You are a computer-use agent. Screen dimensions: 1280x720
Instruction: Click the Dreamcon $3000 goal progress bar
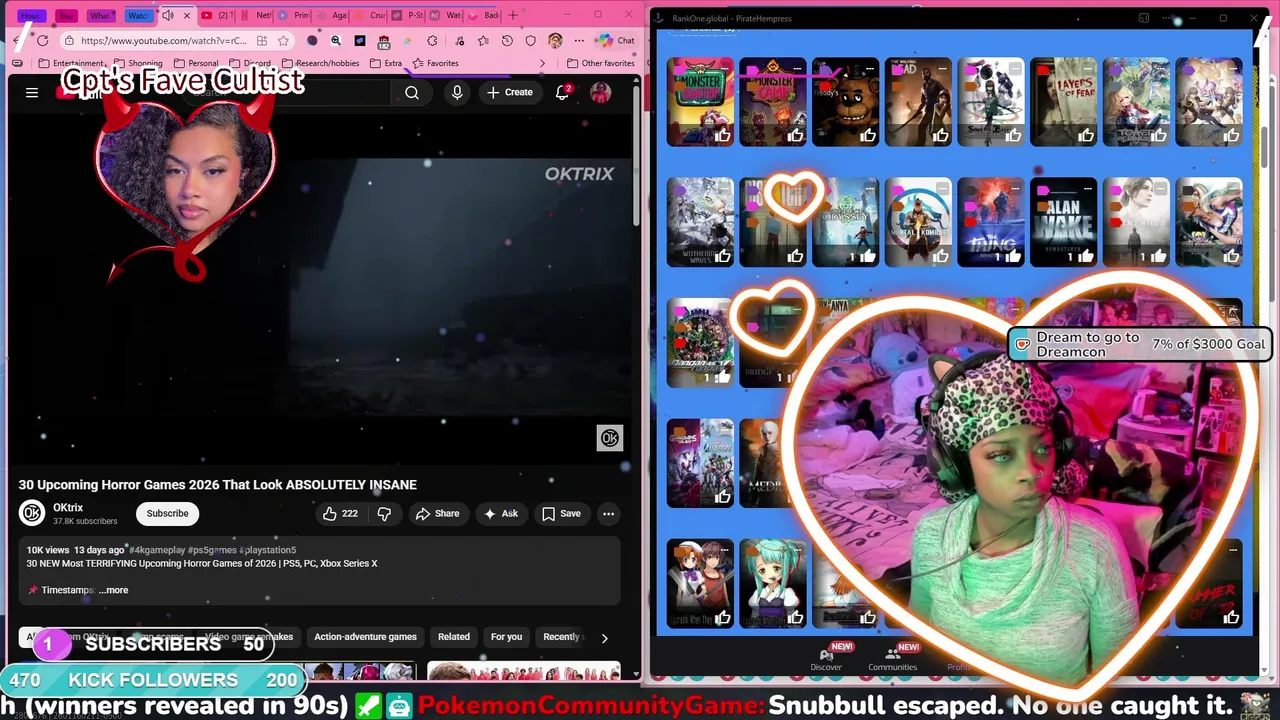[1140, 344]
